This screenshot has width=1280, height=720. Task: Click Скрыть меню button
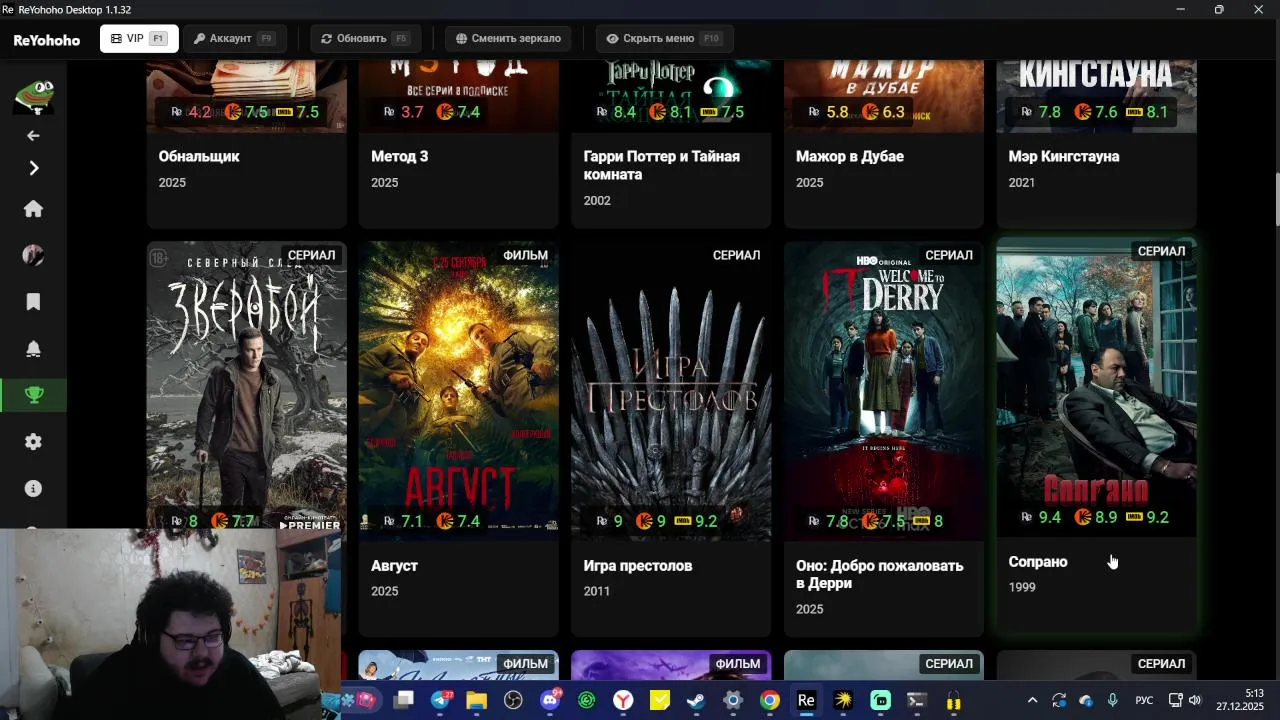coord(665,39)
